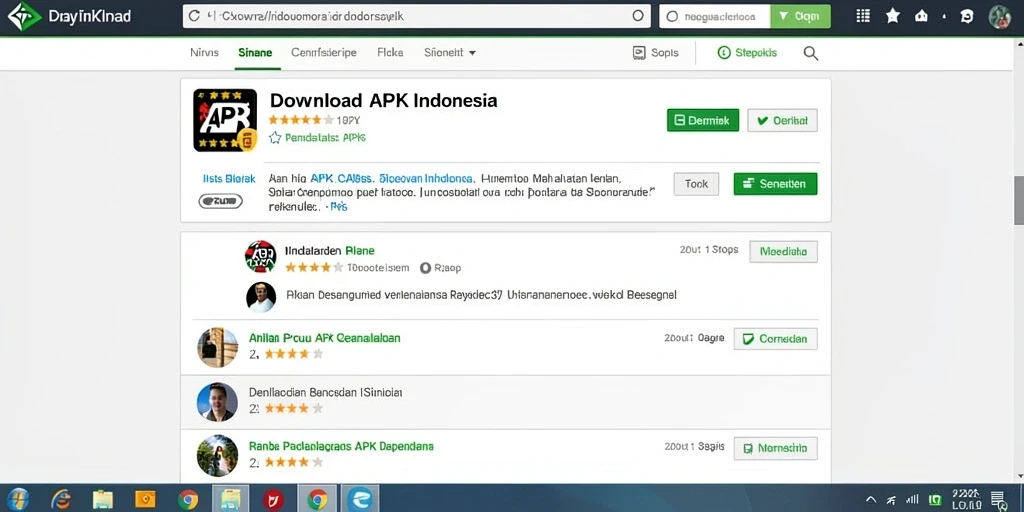
Task: Open the apps grid icon in header
Action: tap(863, 16)
